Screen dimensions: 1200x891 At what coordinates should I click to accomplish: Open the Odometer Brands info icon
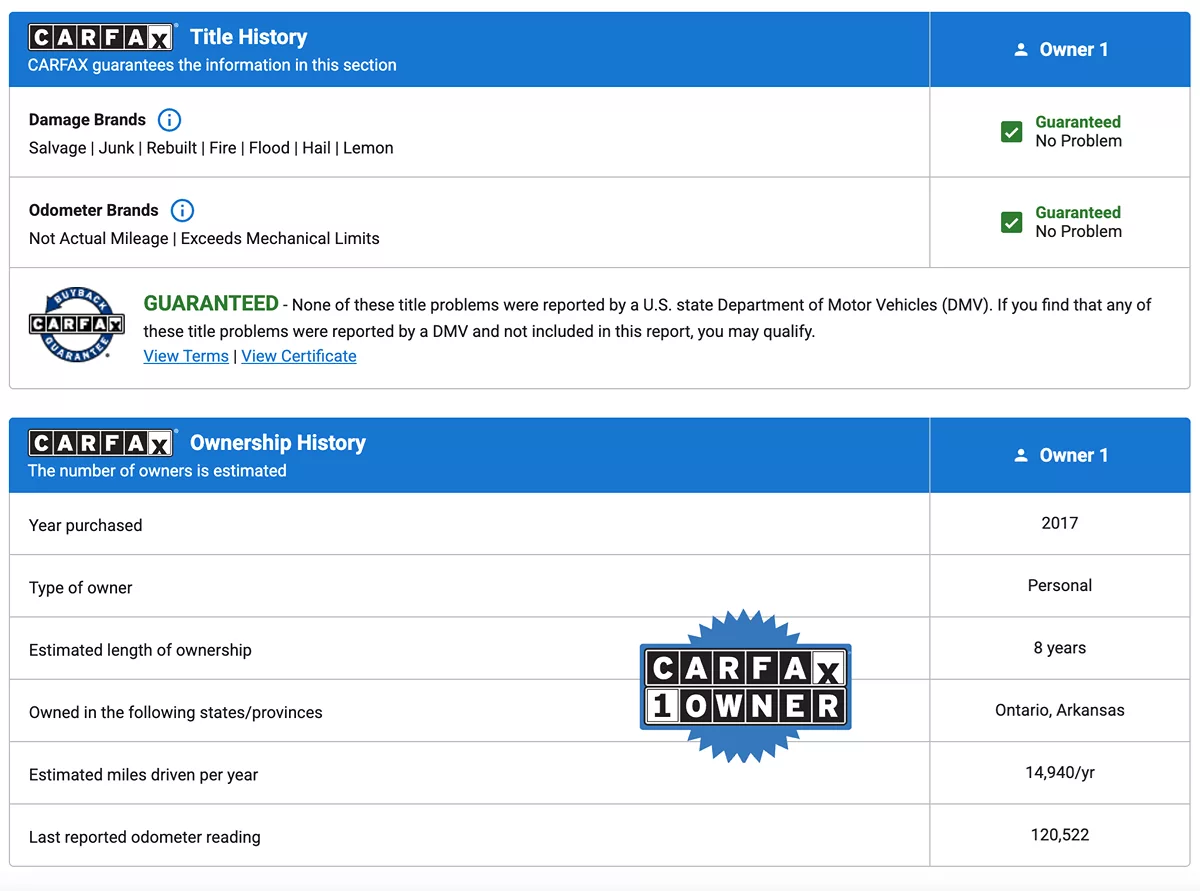(182, 210)
